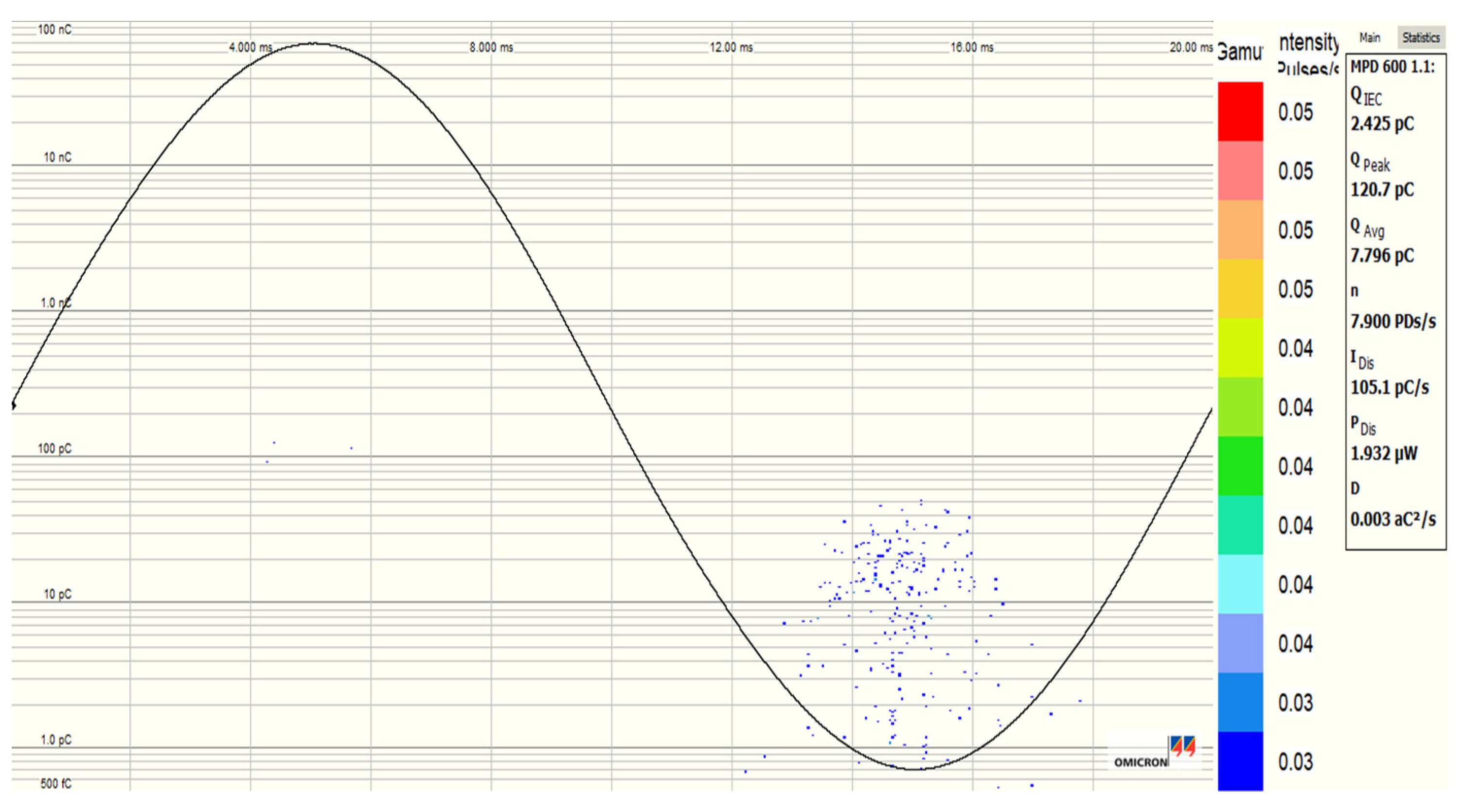The image size is (1464, 812).
Task: Select the golden yellow color swatch
Action: [x=1240, y=289]
